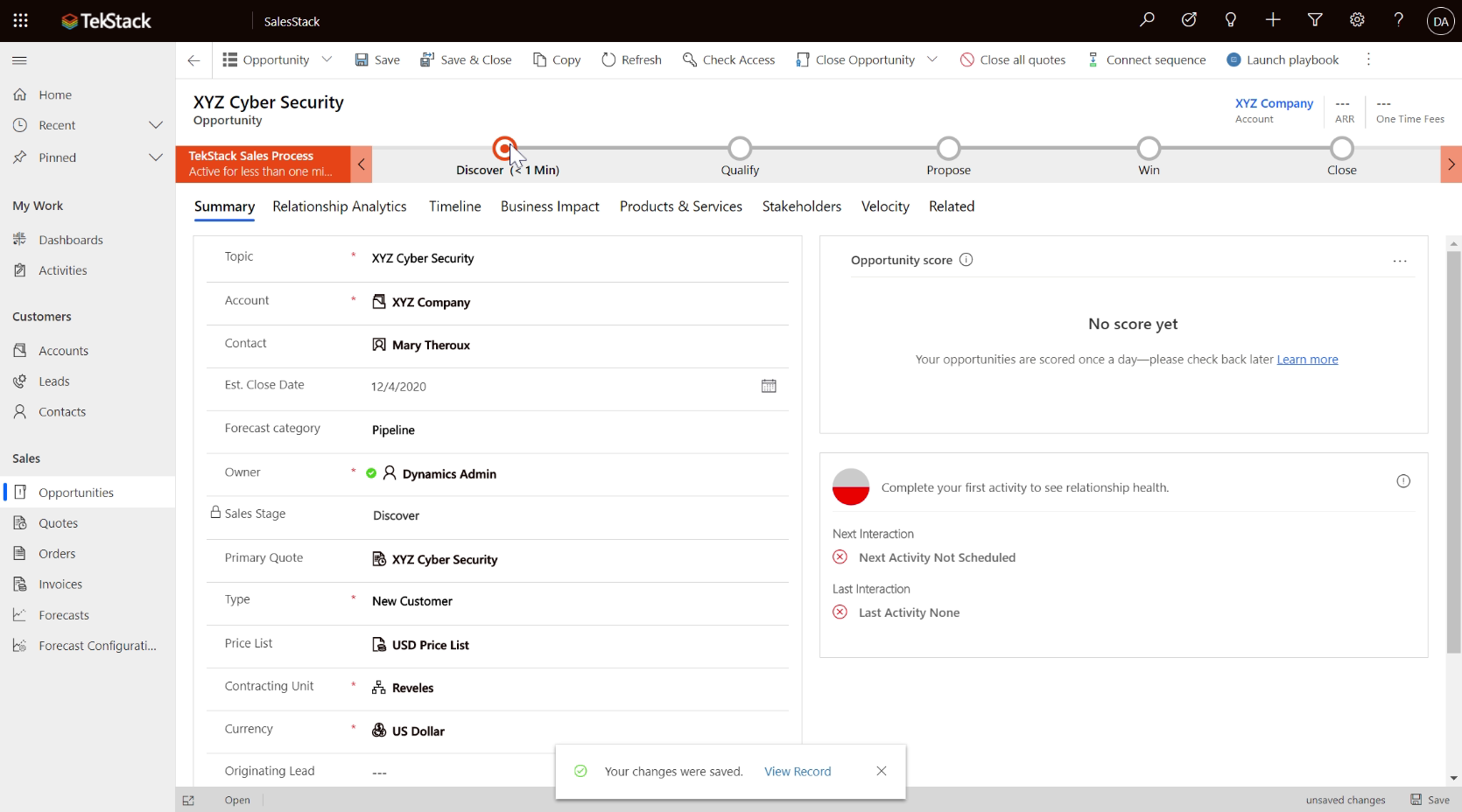Click the footer Save button
This screenshot has height=812, width=1462.
(1430, 800)
